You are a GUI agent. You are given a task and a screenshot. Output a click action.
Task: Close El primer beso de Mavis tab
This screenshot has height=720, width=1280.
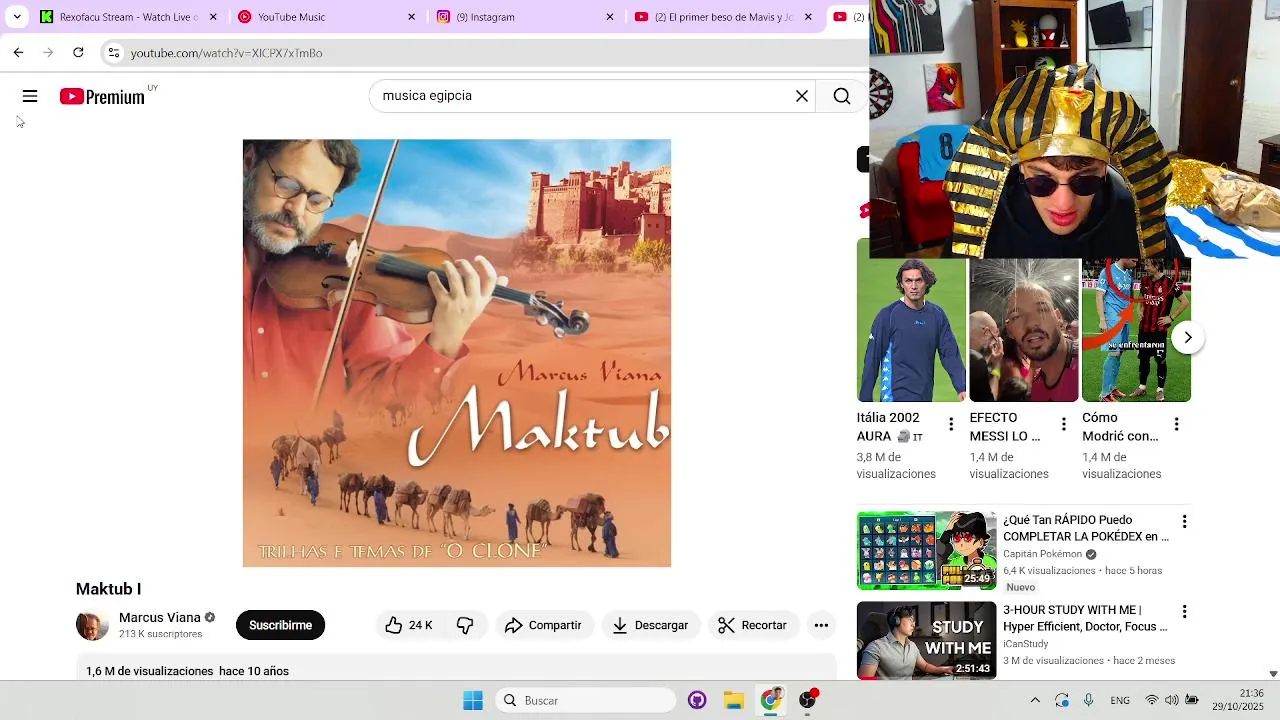(x=808, y=17)
